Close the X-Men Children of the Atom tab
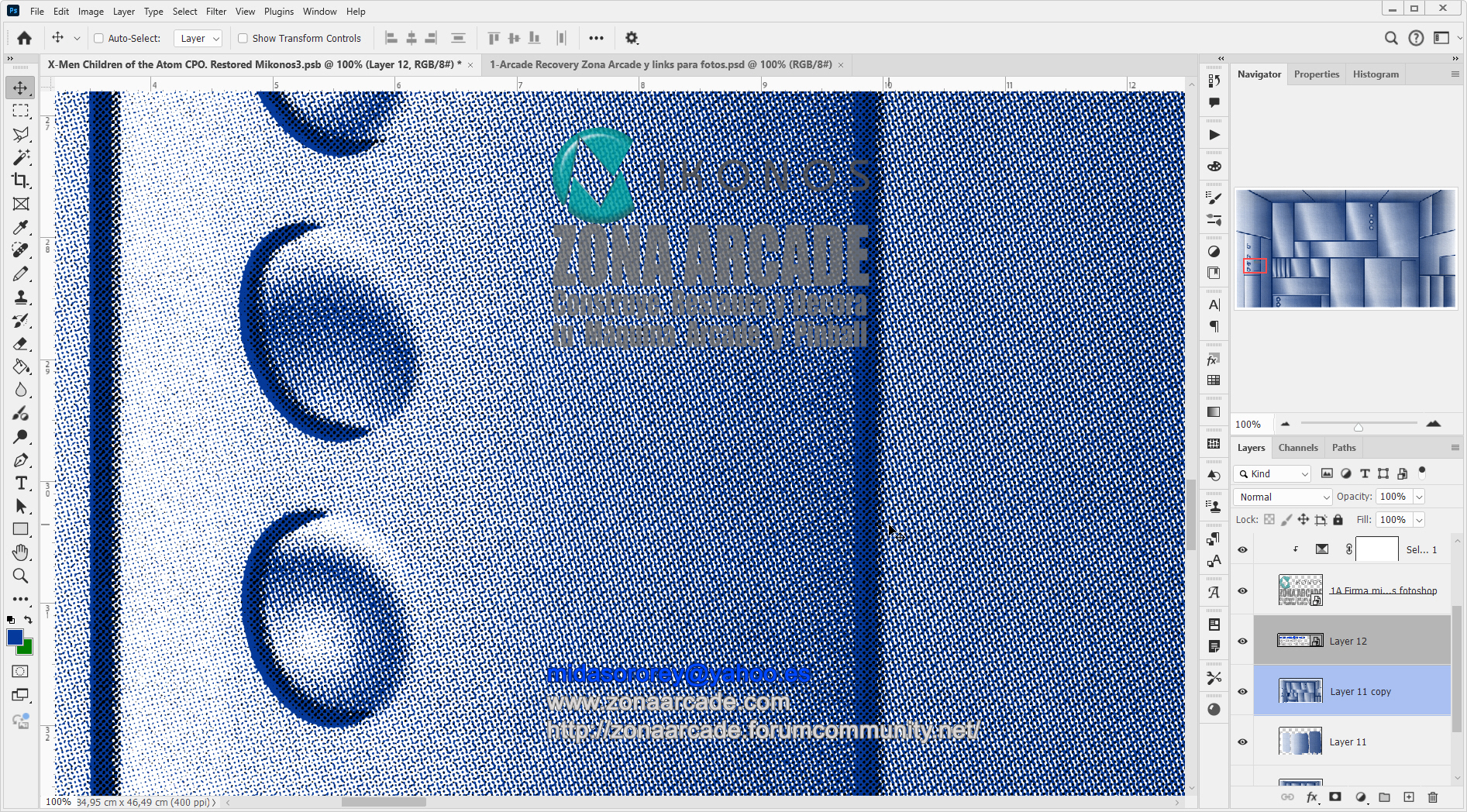This screenshot has height=812, width=1467. point(470,65)
